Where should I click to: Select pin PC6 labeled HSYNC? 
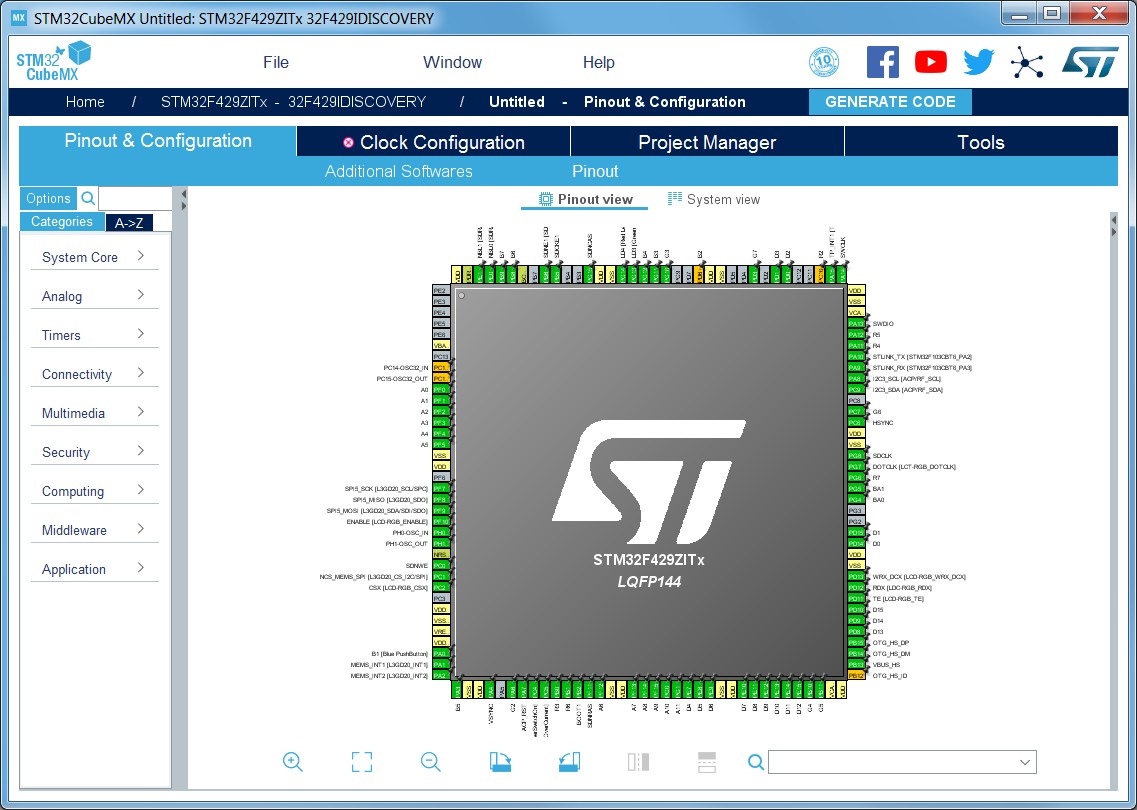pyautogui.click(x=856, y=422)
